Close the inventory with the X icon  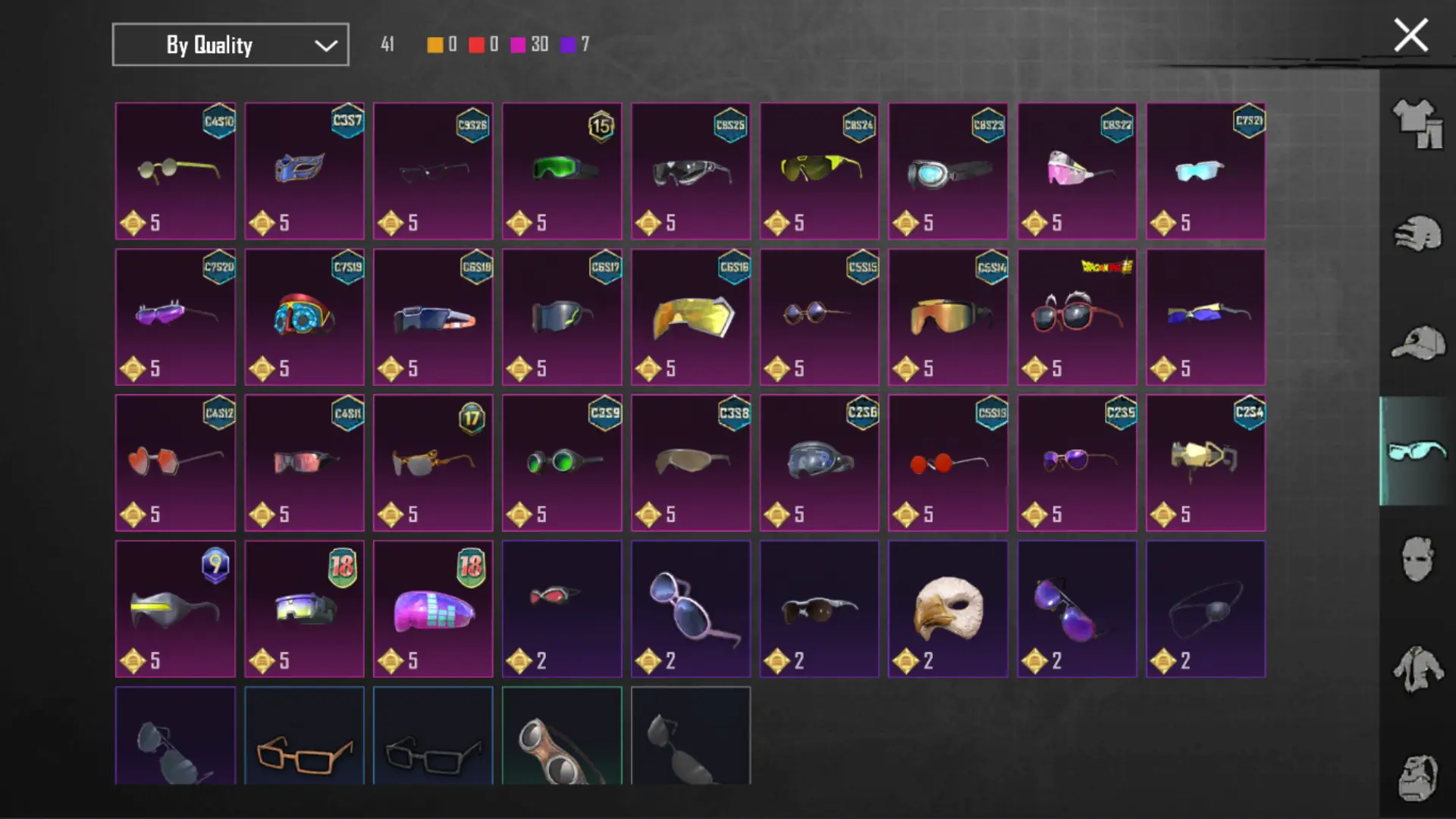click(x=1410, y=36)
